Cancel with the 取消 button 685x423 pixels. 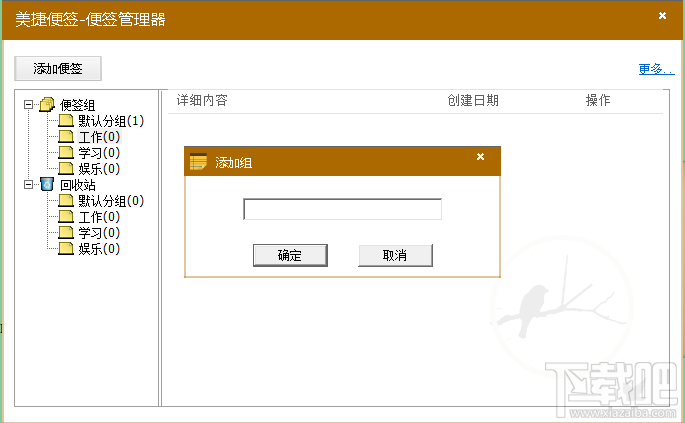point(395,255)
